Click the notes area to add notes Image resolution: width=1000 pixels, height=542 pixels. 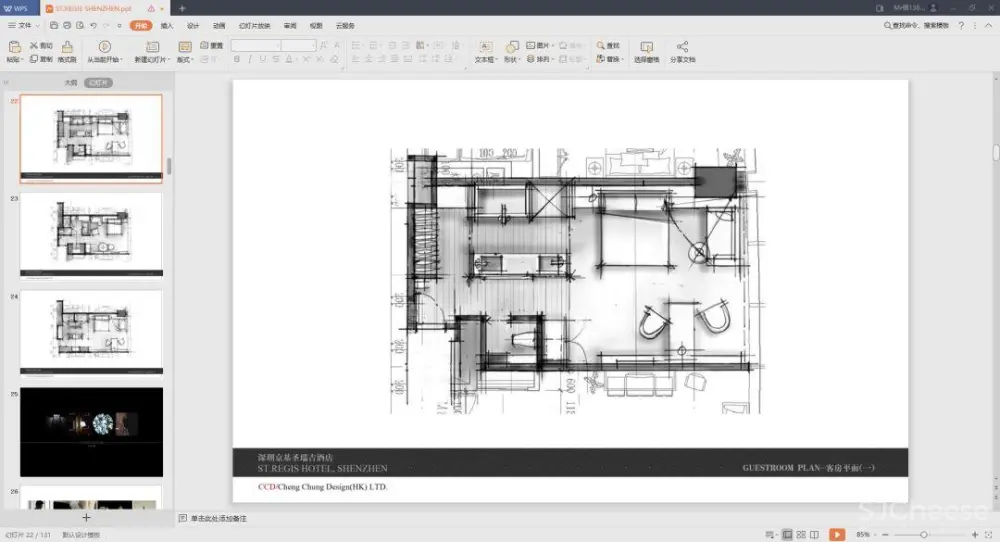tap(220, 518)
